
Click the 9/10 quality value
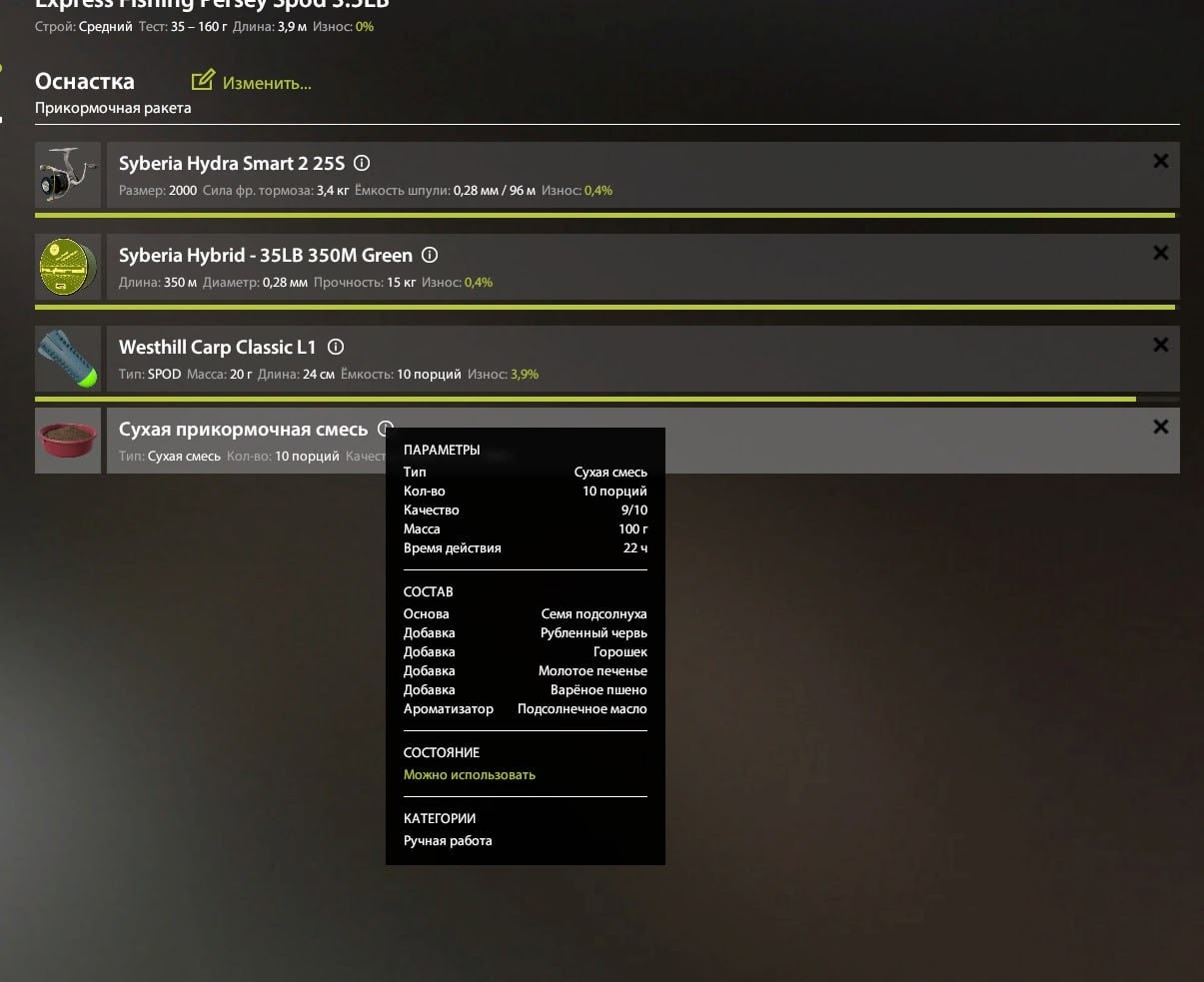point(633,509)
